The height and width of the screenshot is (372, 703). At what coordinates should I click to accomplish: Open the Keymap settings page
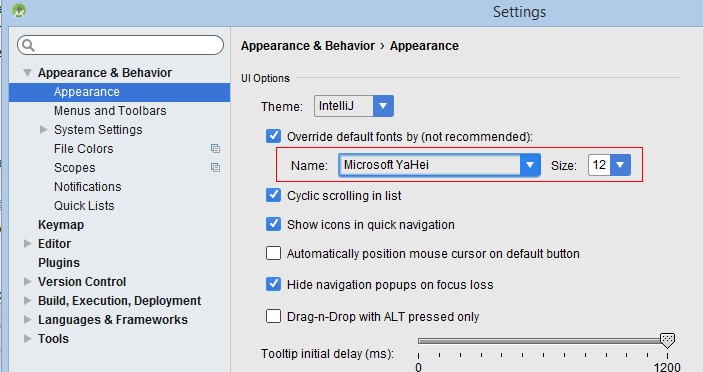coord(61,225)
